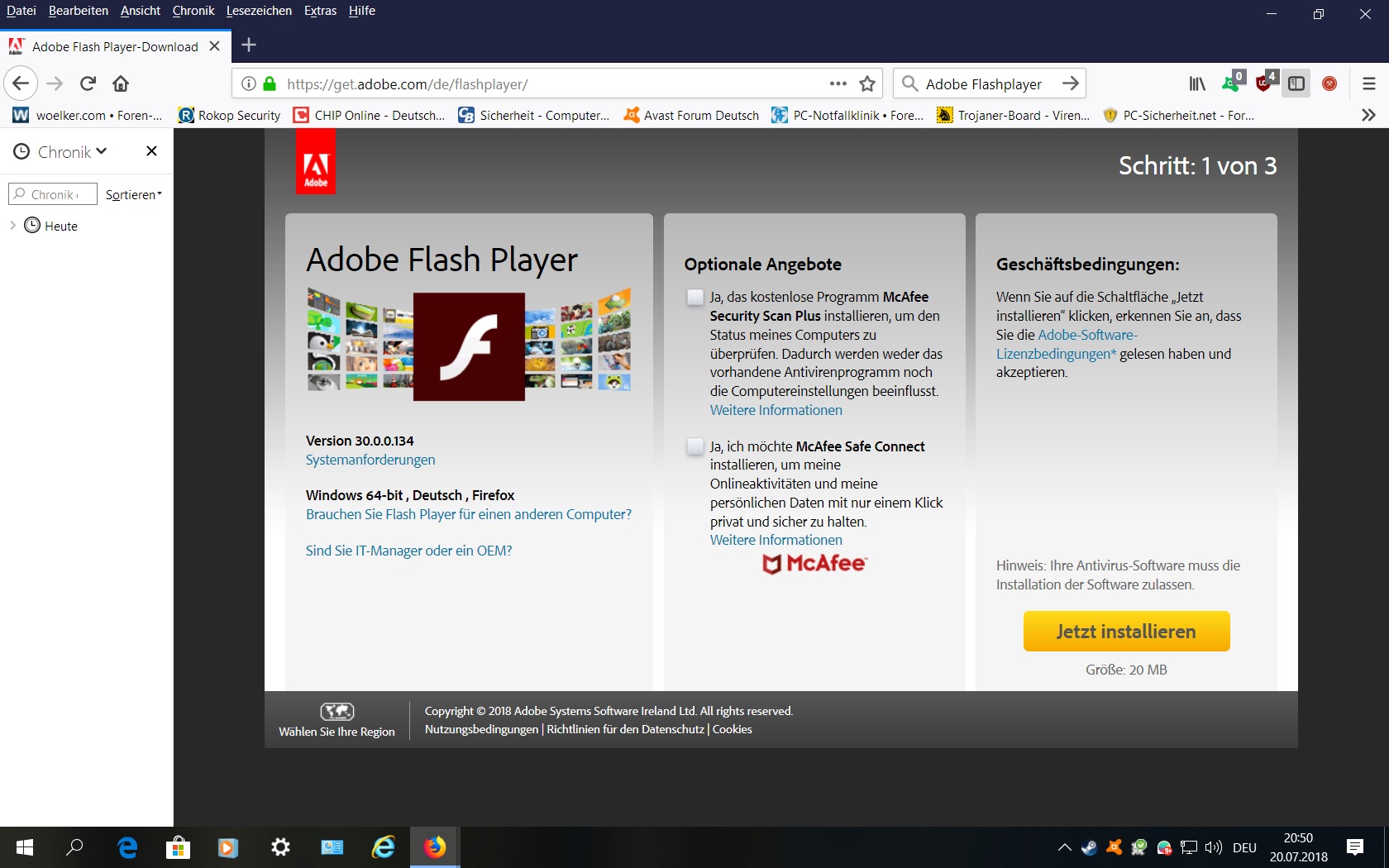Click the red round extension icon
This screenshot has height=868, width=1389.
click(1329, 83)
